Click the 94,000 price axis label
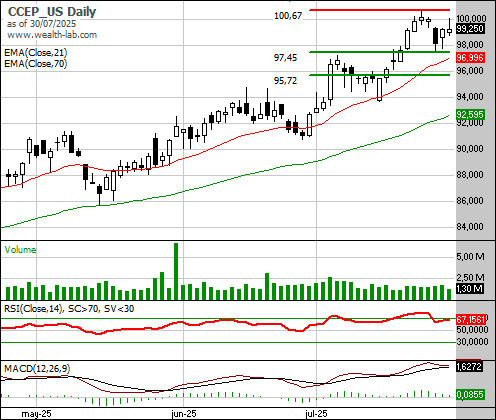Viewport: 496px width, 420px height. (470, 97)
